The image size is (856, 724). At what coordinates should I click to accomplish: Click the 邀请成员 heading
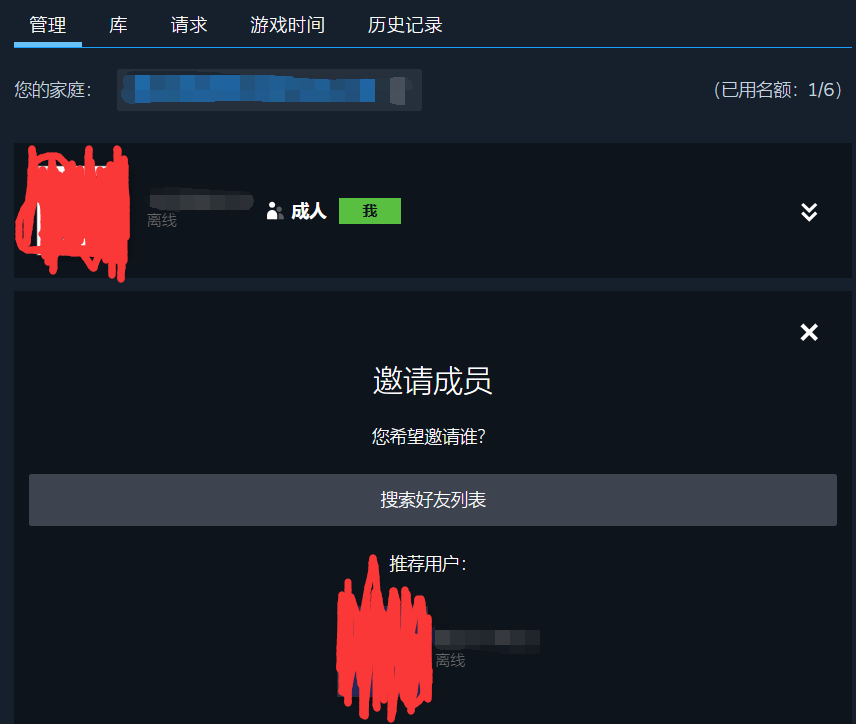(x=432, y=381)
